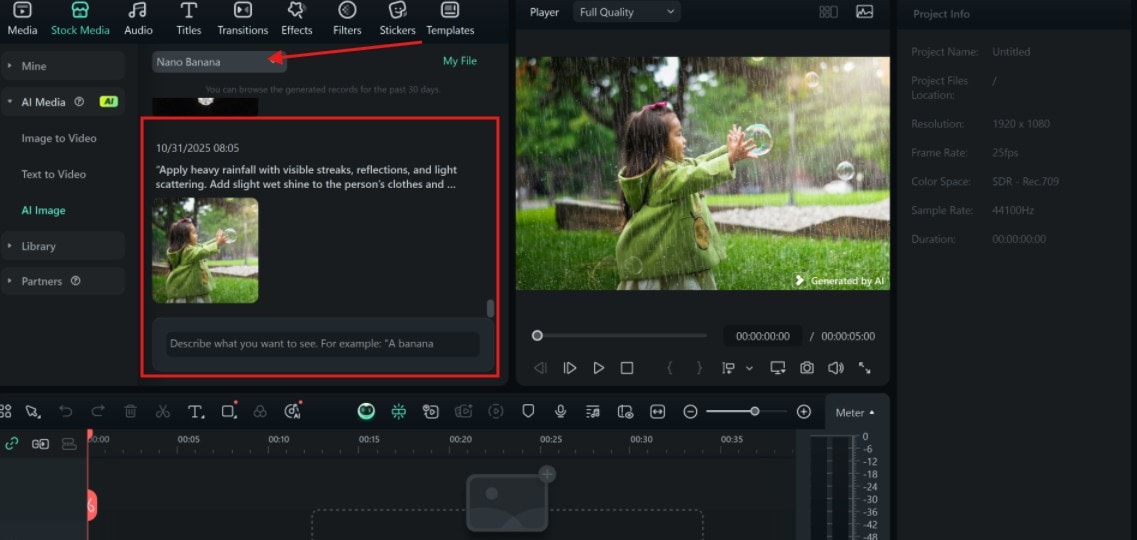The image size is (1137, 540).
Task: Open the Full Quality player dropdown
Action: pos(627,12)
